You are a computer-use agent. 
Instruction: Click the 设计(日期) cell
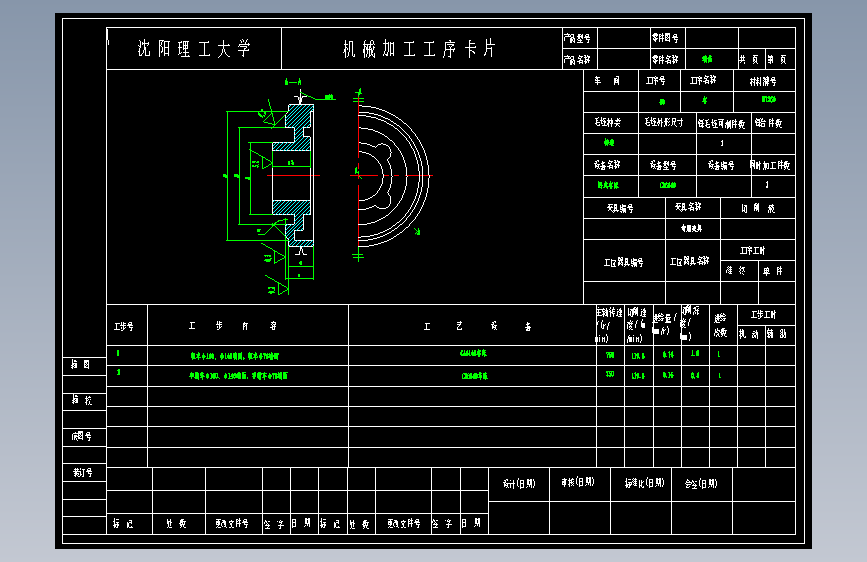click(x=519, y=484)
